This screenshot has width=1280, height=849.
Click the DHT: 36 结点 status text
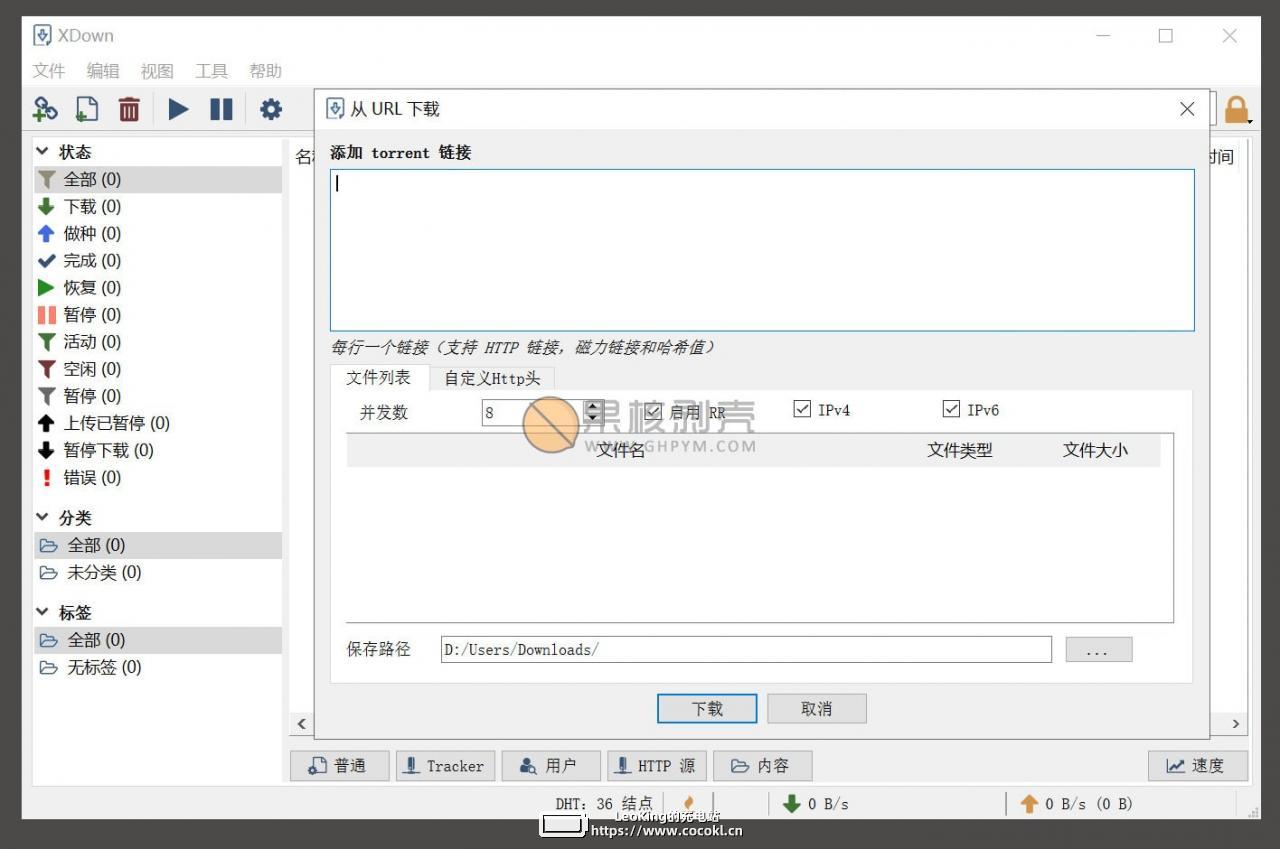pyautogui.click(x=604, y=804)
